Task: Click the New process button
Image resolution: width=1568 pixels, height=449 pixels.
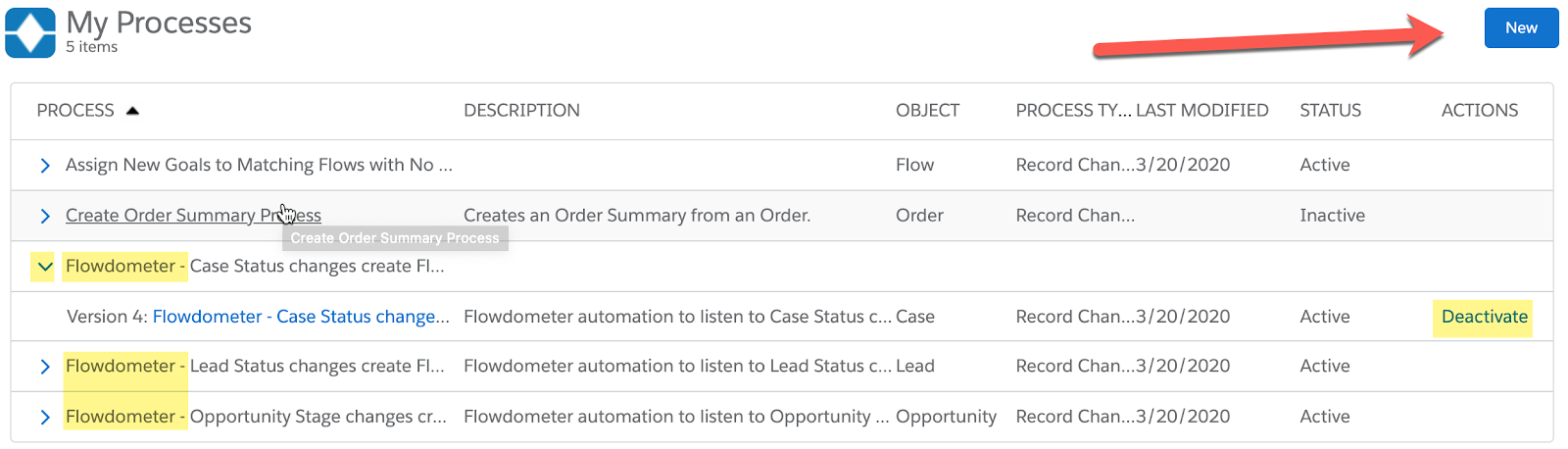Action: [x=1521, y=28]
